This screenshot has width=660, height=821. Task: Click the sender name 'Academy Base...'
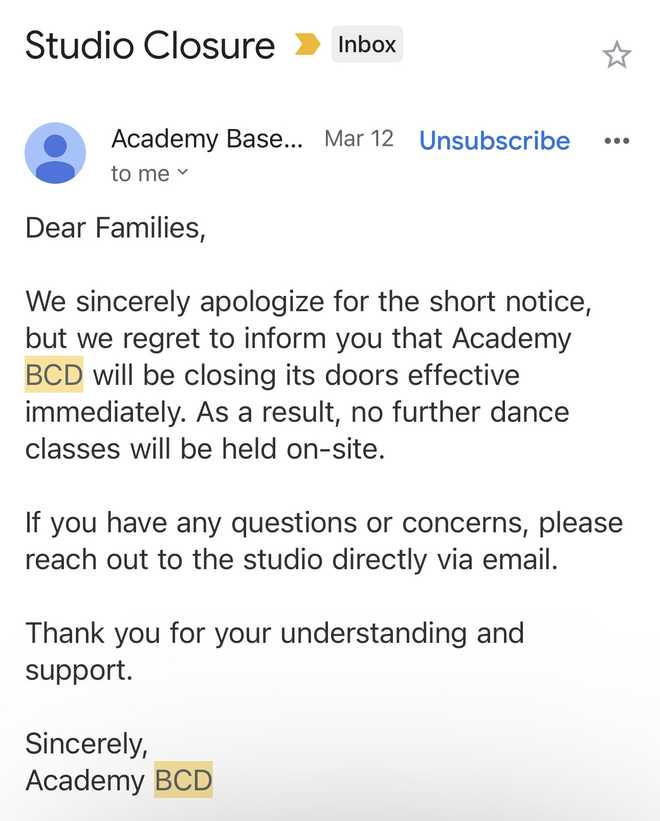point(208,139)
